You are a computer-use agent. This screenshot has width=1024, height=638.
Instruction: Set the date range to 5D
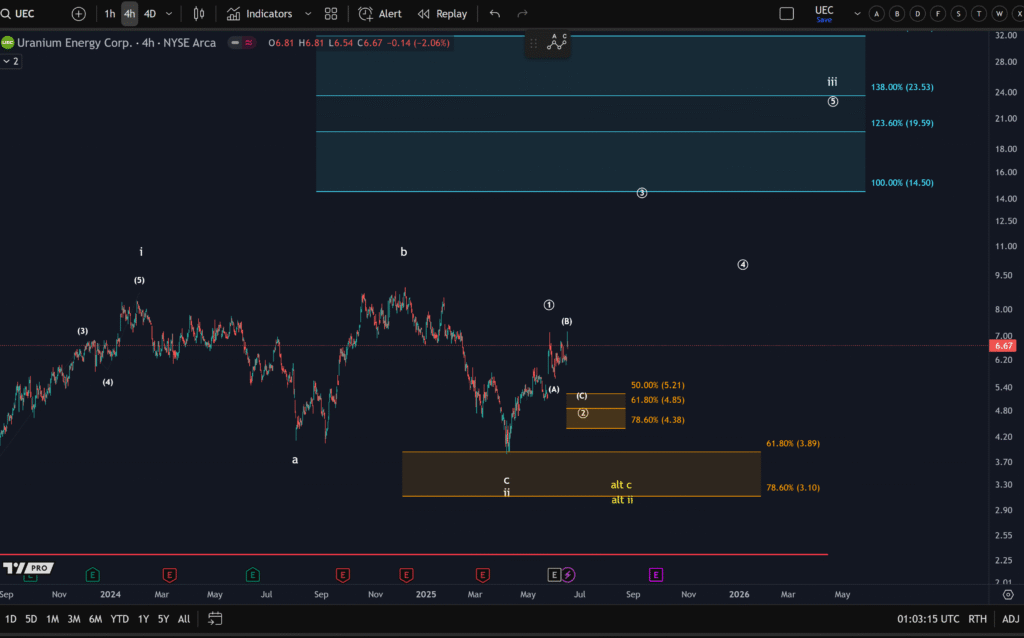31,619
